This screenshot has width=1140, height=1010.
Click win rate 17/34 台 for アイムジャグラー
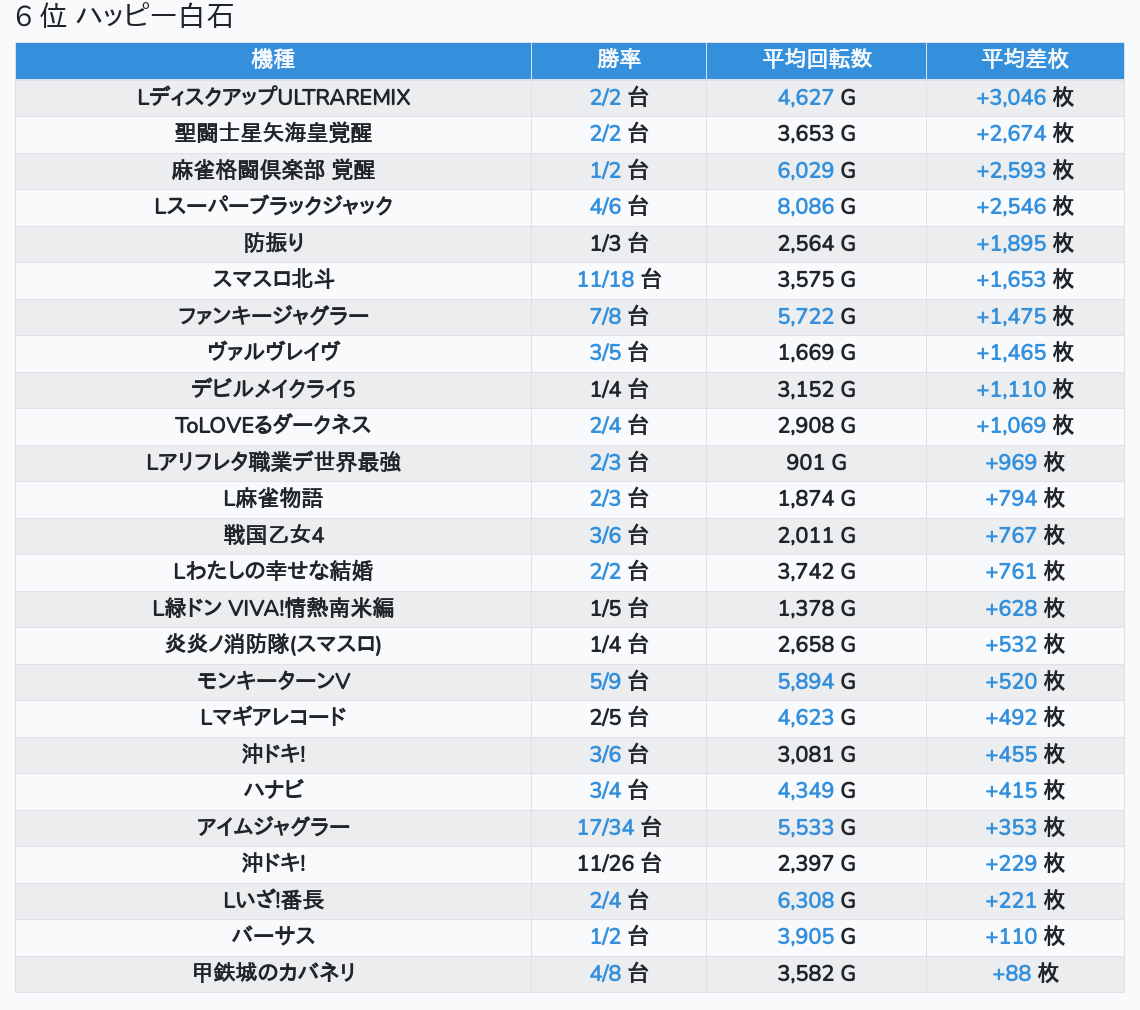tap(619, 827)
